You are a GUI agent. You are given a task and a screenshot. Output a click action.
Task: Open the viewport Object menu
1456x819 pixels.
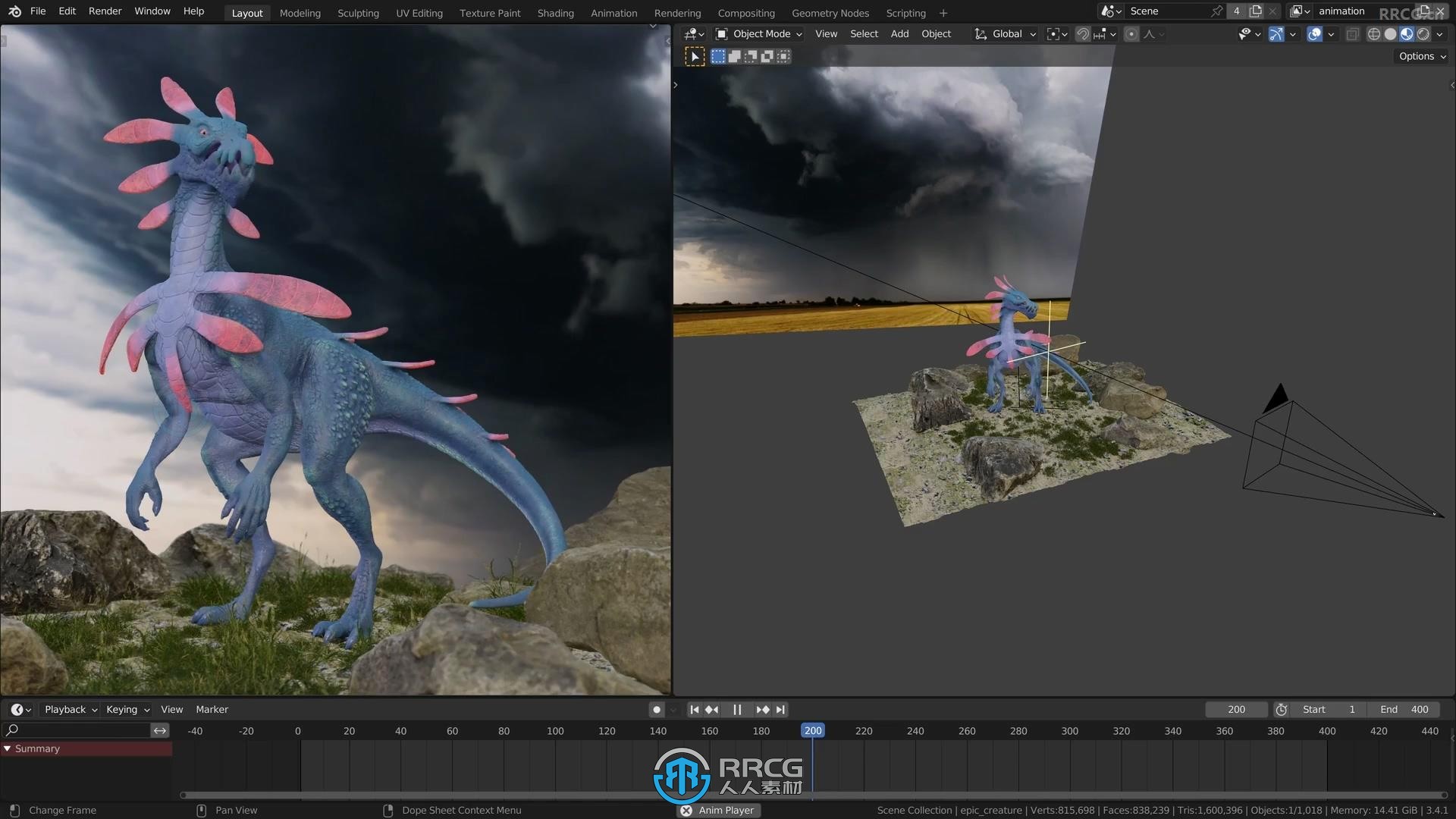click(936, 34)
